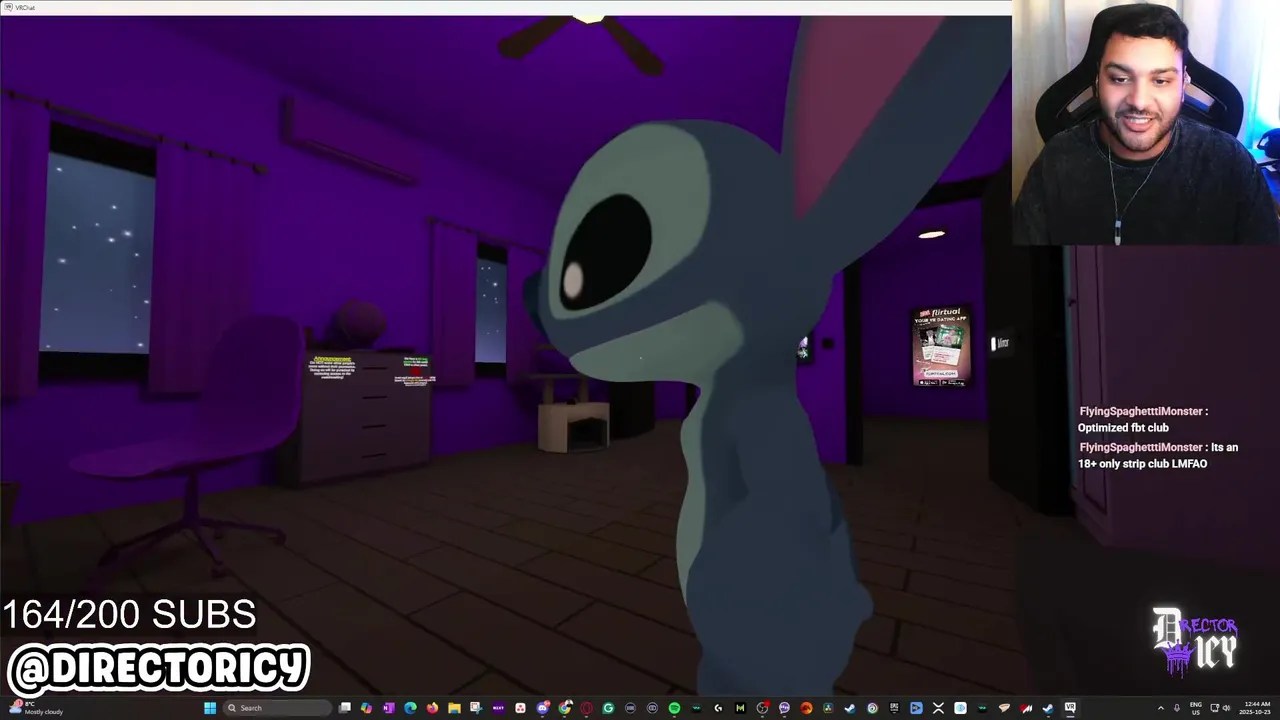Viewport: 1280px width, 720px height.
Task: Open Logitech G Hub from the taskbar
Action: tap(718, 708)
